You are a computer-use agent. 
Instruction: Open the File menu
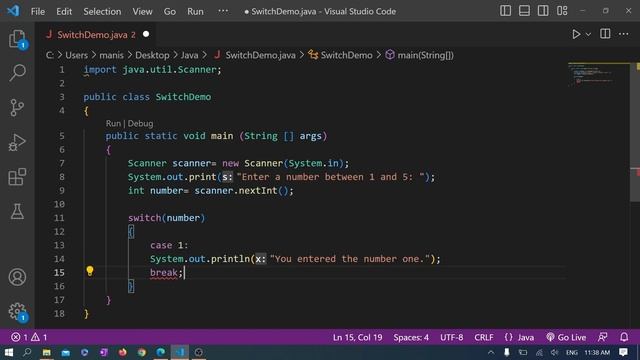[38, 11]
